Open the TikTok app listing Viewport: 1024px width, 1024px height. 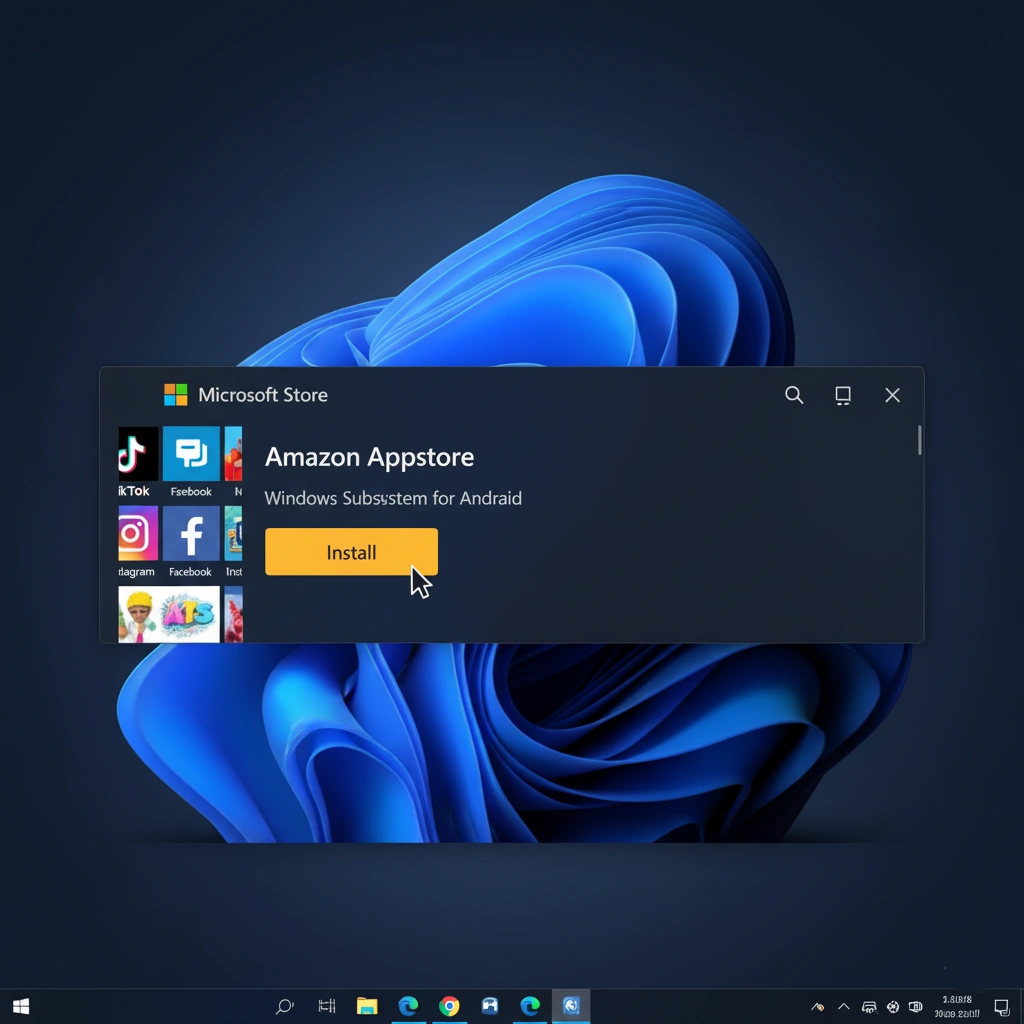tap(137, 455)
